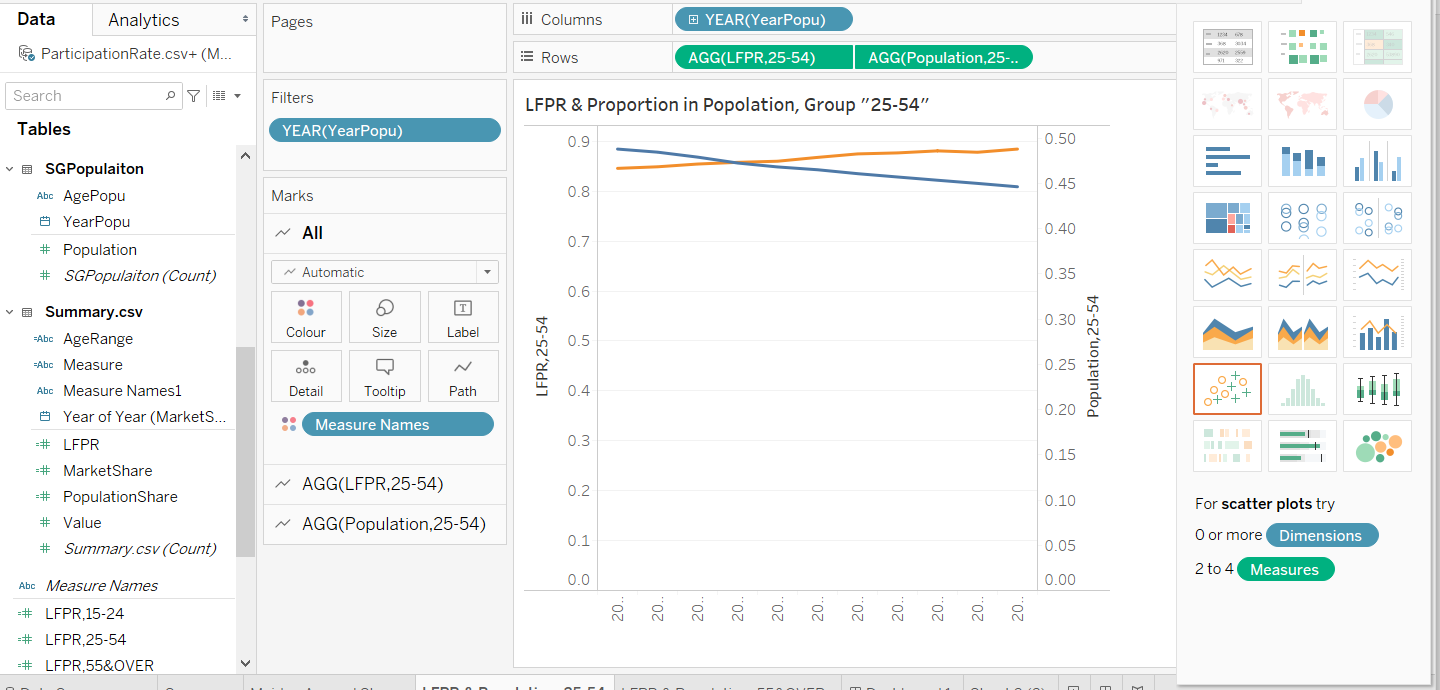
Task: Click the filter icon beside the search box
Action: [194, 96]
